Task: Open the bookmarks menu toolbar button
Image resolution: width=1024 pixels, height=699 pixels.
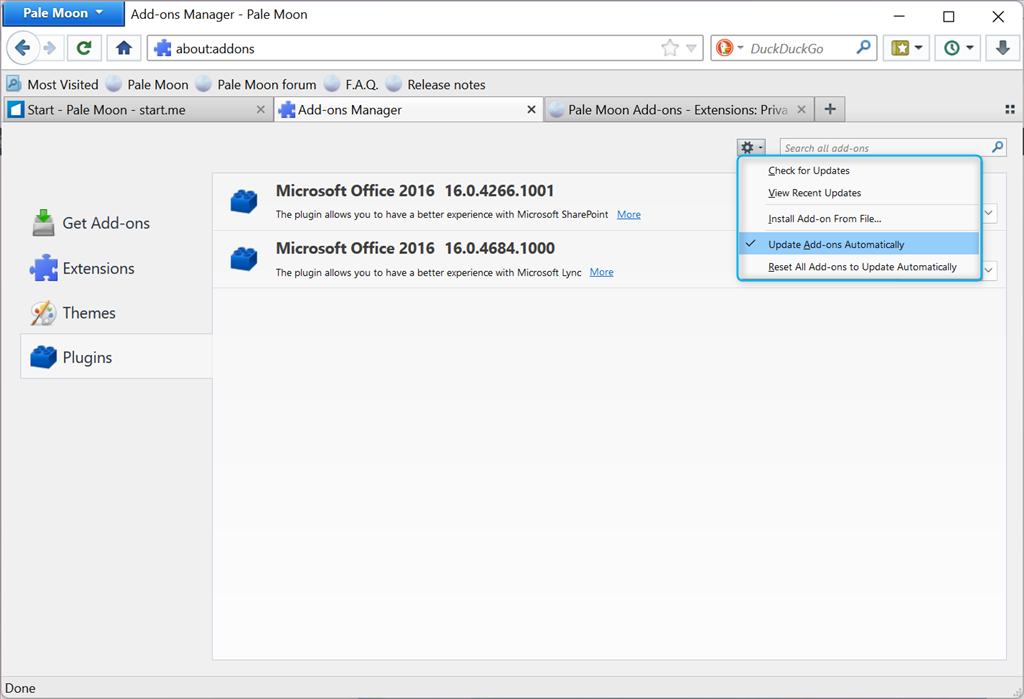Action: tap(906, 48)
